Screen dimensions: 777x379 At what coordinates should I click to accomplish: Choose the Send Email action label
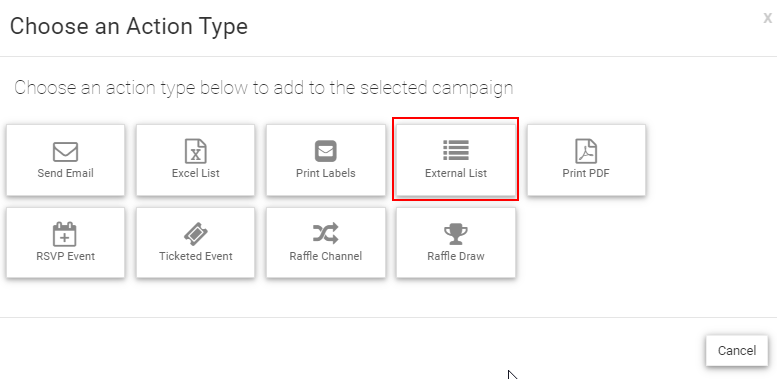click(65, 173)
